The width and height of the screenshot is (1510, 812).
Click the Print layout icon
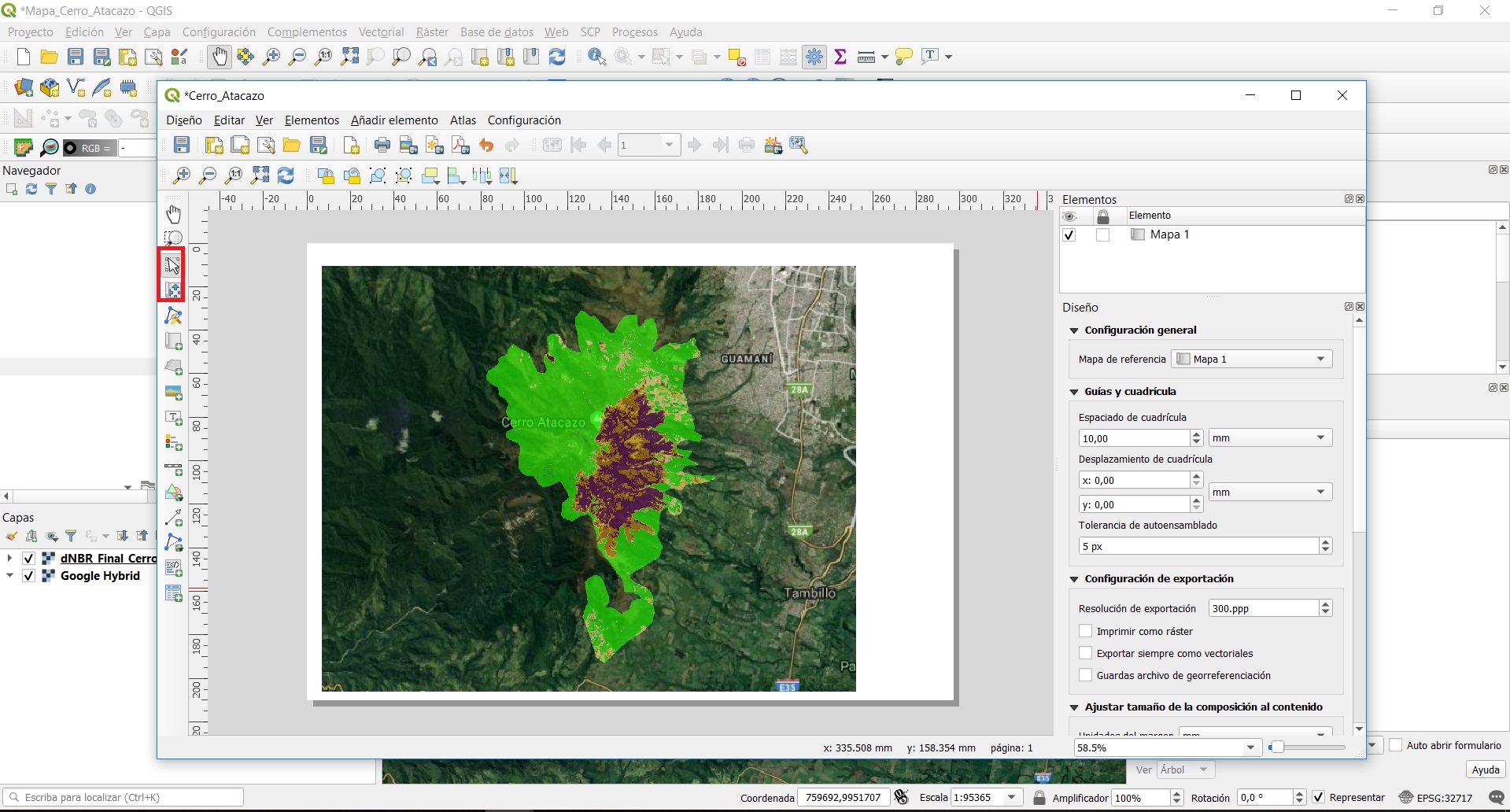[x=382, y=145]
